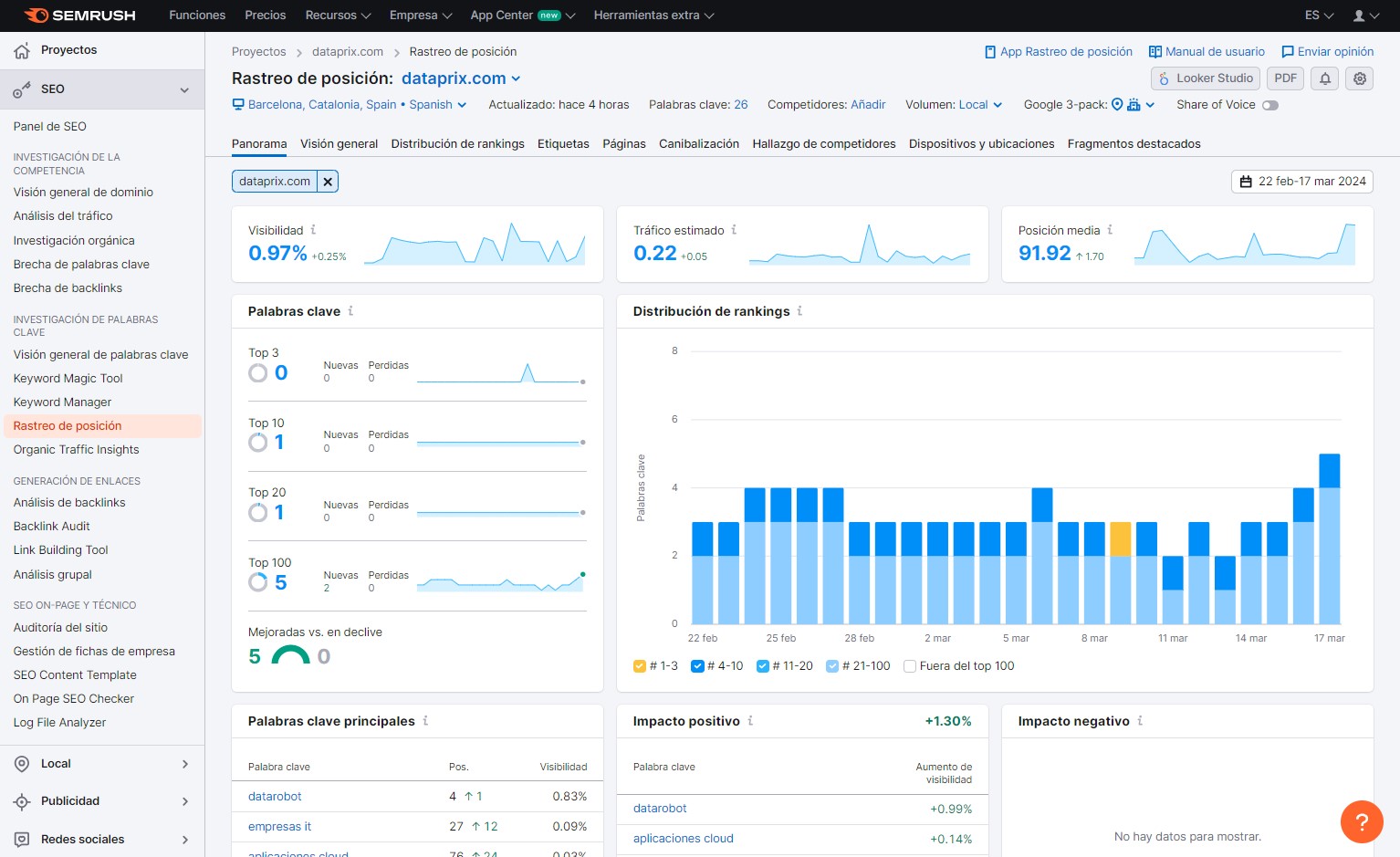Click the notification bell icon
1400x857 pixels.
pos(1325,78)
